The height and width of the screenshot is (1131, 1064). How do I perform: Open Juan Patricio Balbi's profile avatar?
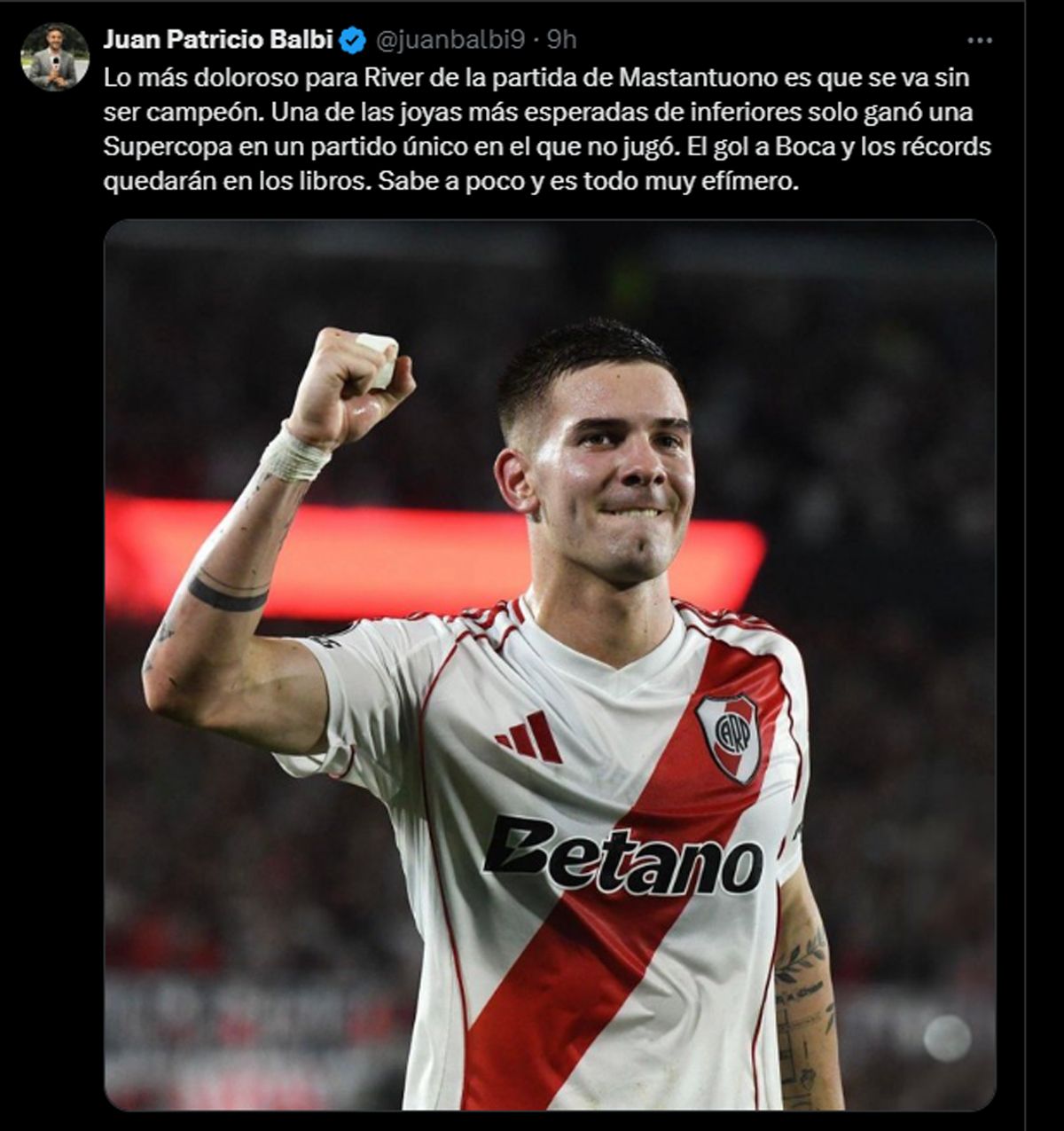pyautogui.click(x=55, y=57)
